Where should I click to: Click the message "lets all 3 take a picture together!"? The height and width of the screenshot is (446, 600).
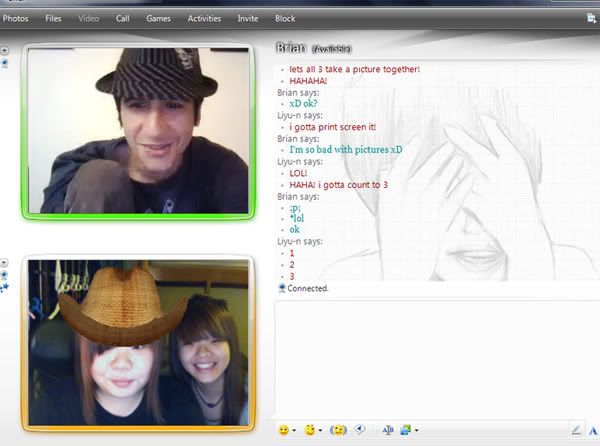(x=354, y=69)
